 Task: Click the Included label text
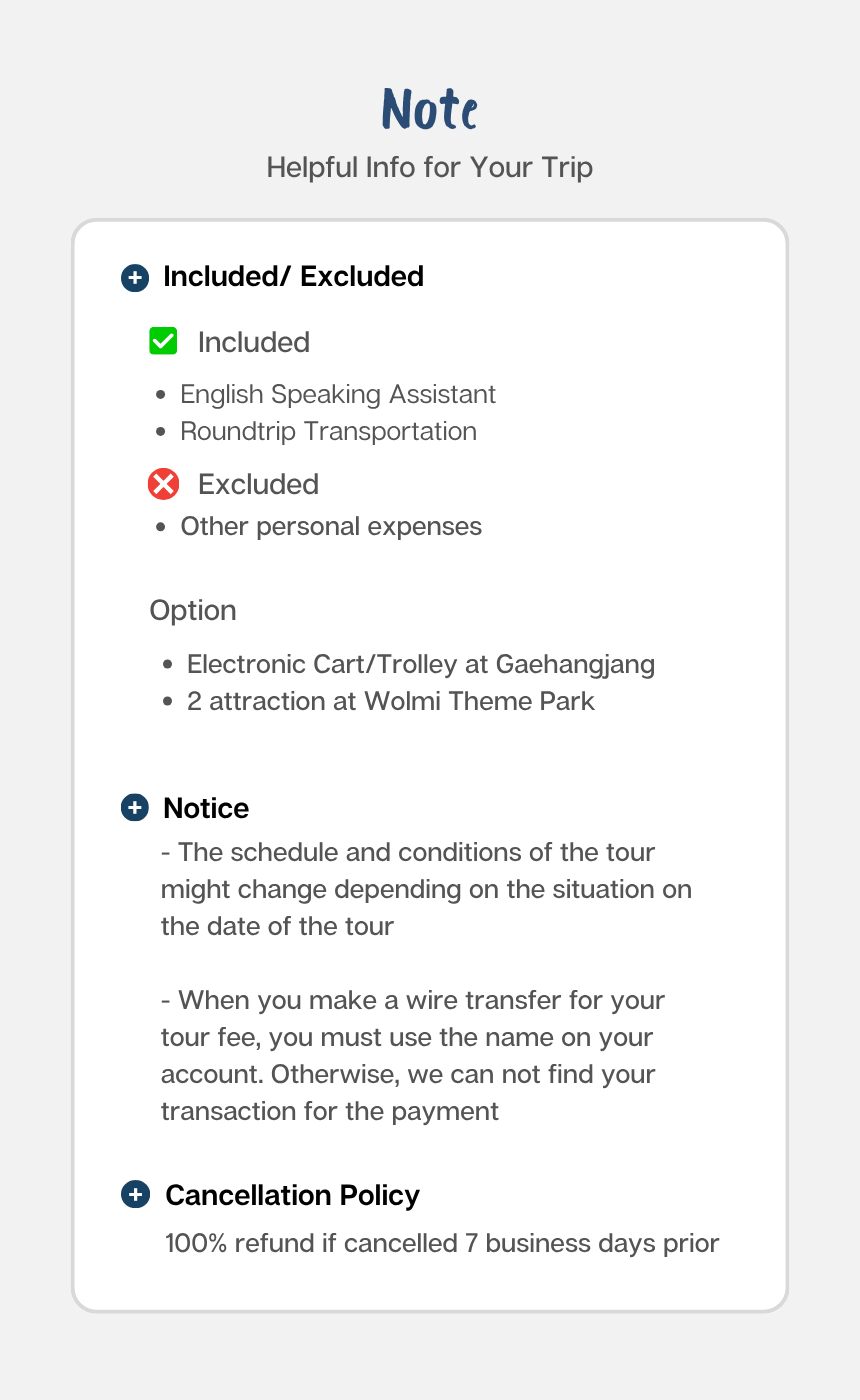click(254, 342)
